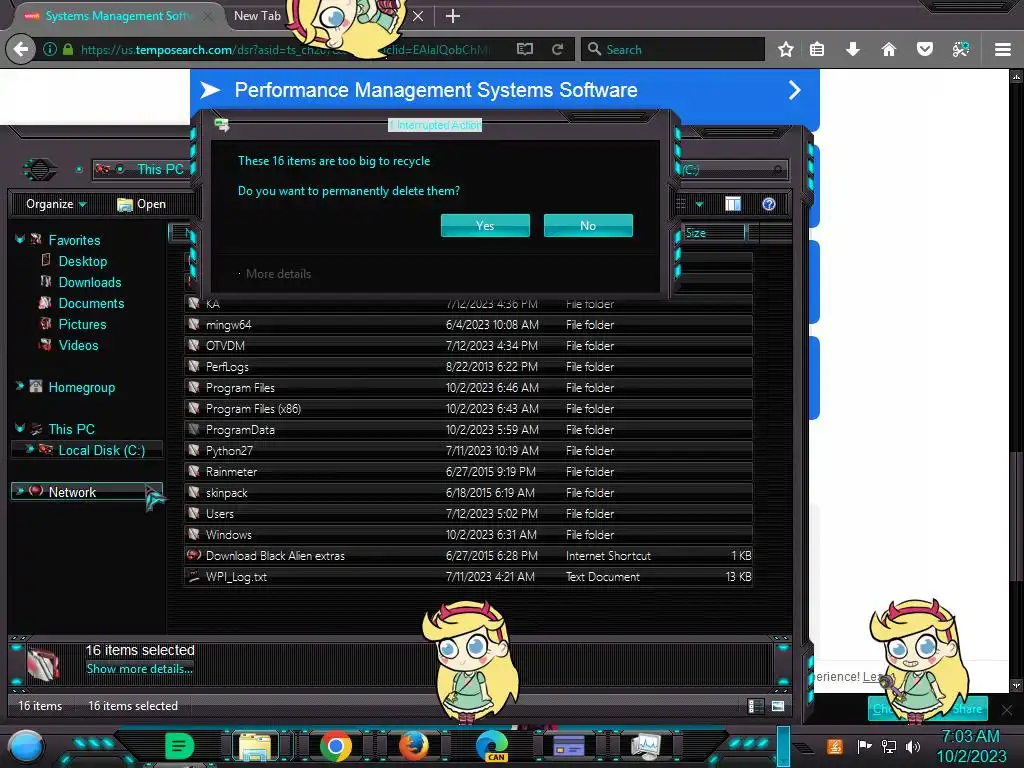Select the mingw64 folder row
Viewport: 1024px width, 768px height.
[468, 325]
